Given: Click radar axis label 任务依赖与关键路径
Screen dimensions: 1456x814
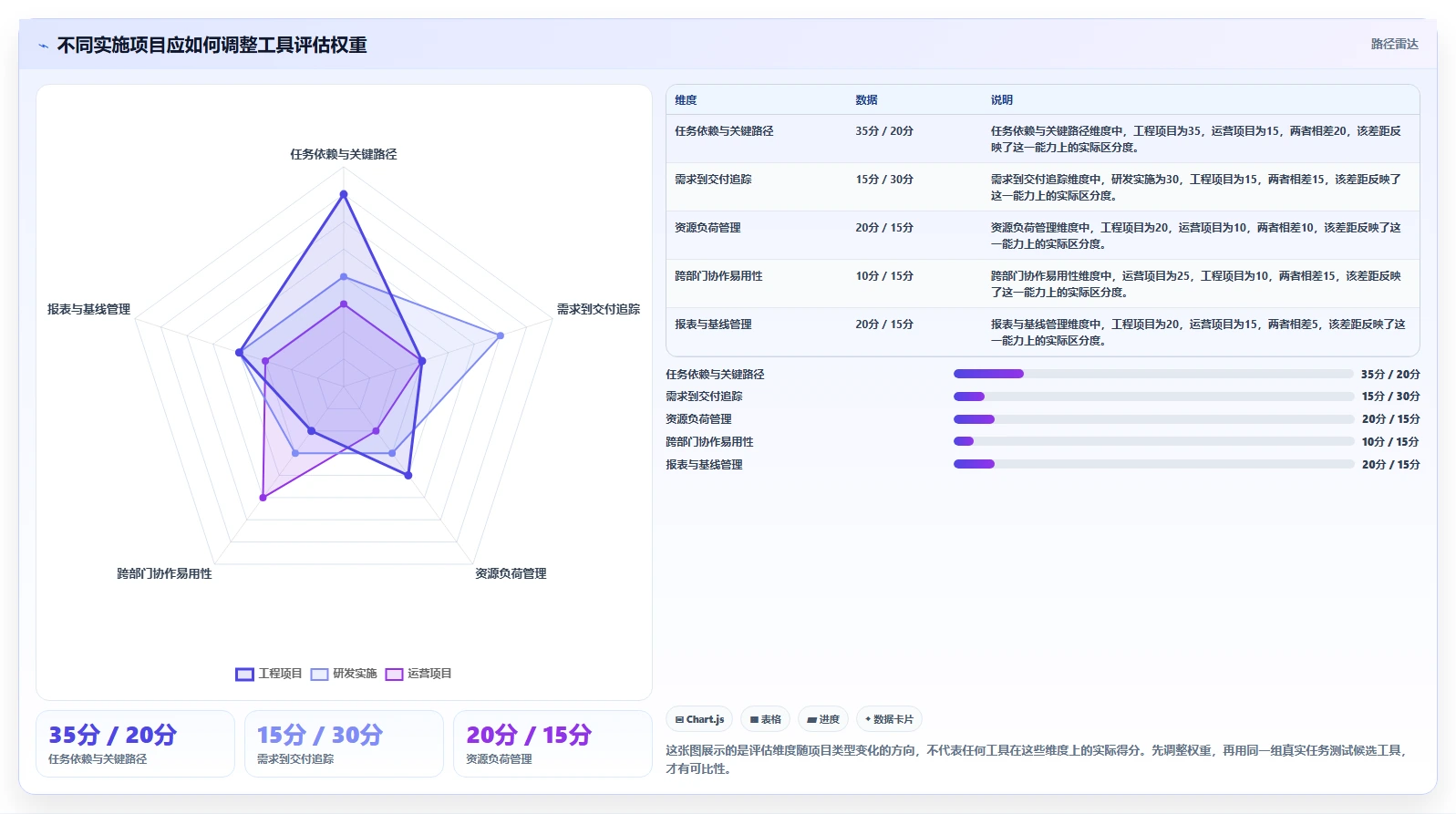Looking at the screenshot, I should pos(344,154).
